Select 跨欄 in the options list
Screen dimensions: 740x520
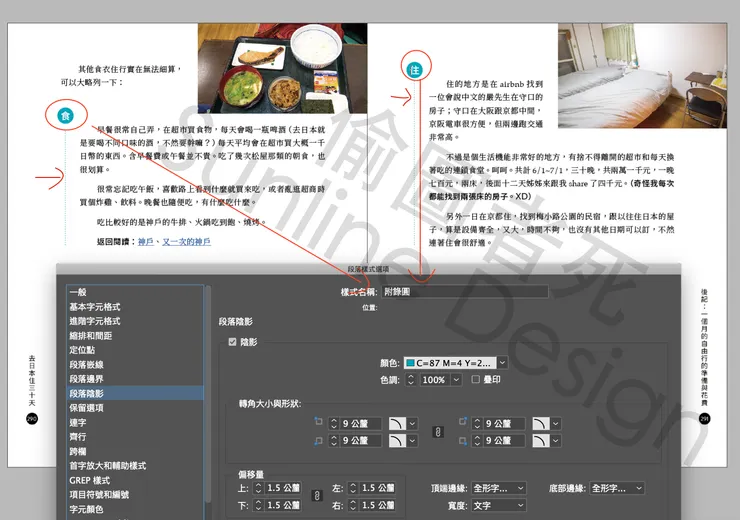coord(135,452)
